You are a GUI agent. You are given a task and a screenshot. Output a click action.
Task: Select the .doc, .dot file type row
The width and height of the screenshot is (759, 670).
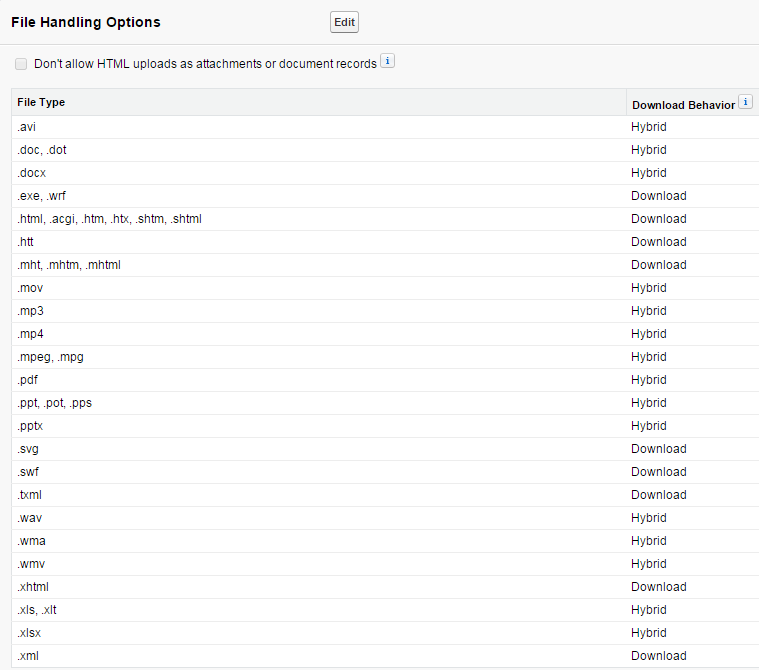pyautogui.click(x=42, y=150)
